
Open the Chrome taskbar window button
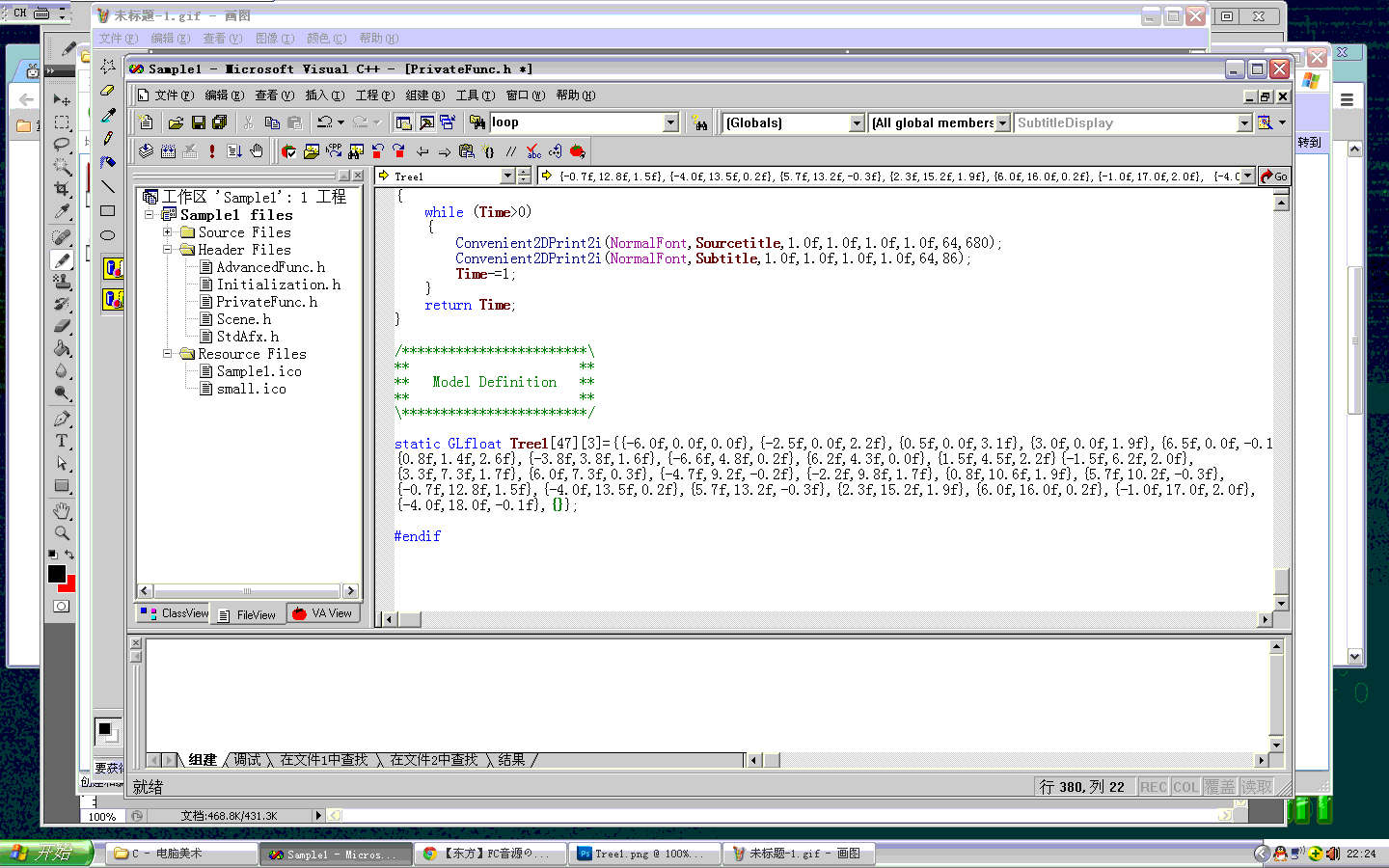[491, 854]
